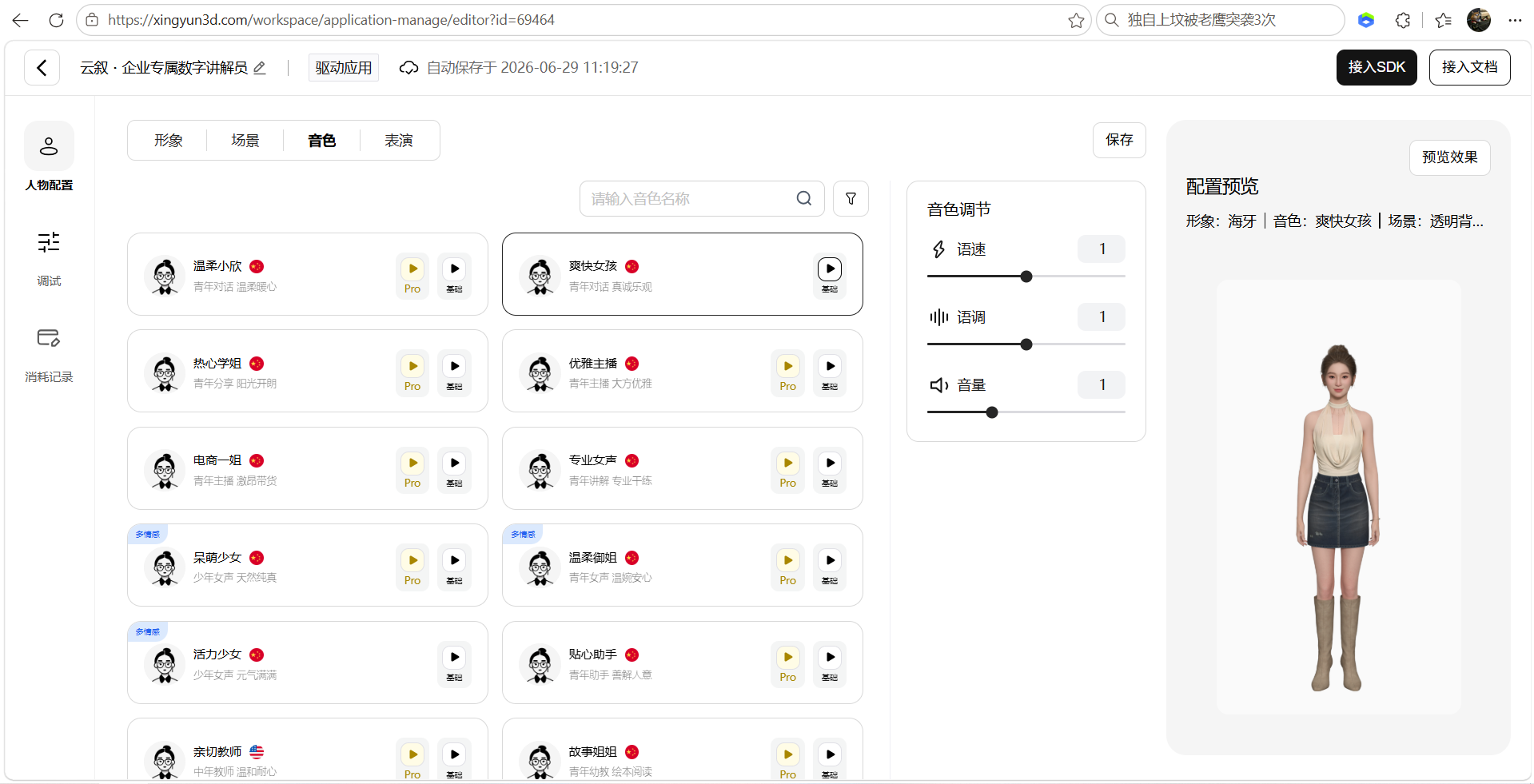Switch to the 场景 tab
The height and width of the screenshot is (784, 1534).
tap(245, 141)
